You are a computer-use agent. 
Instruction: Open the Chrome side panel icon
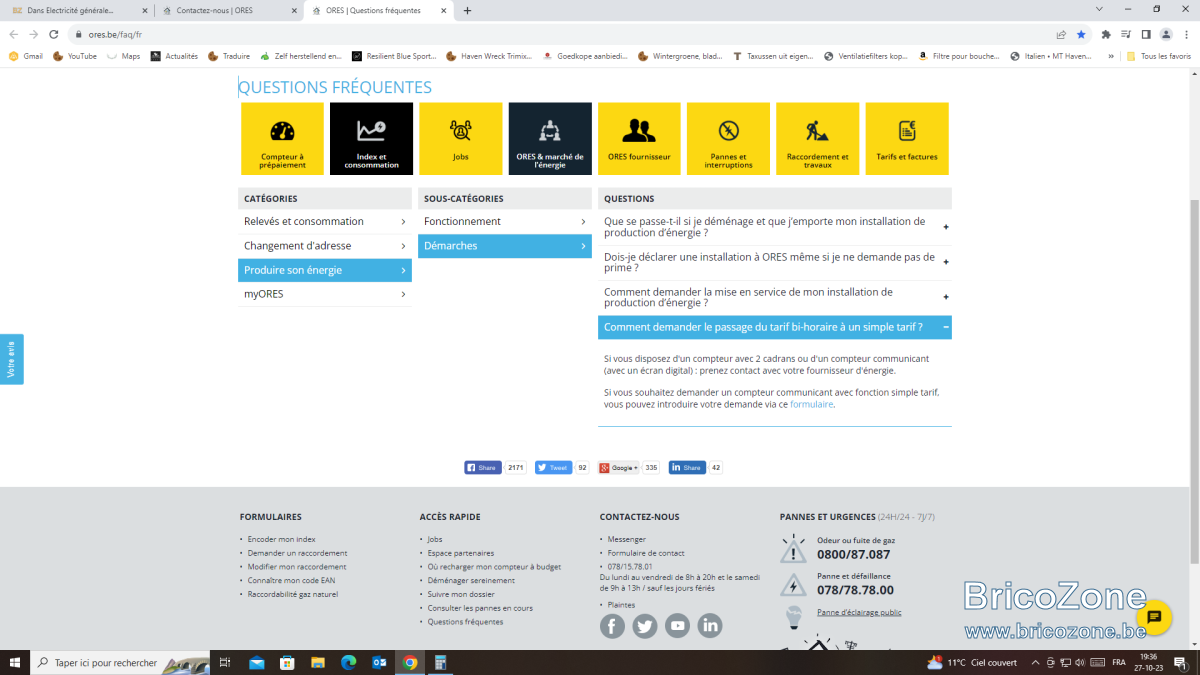point(1146,34)
